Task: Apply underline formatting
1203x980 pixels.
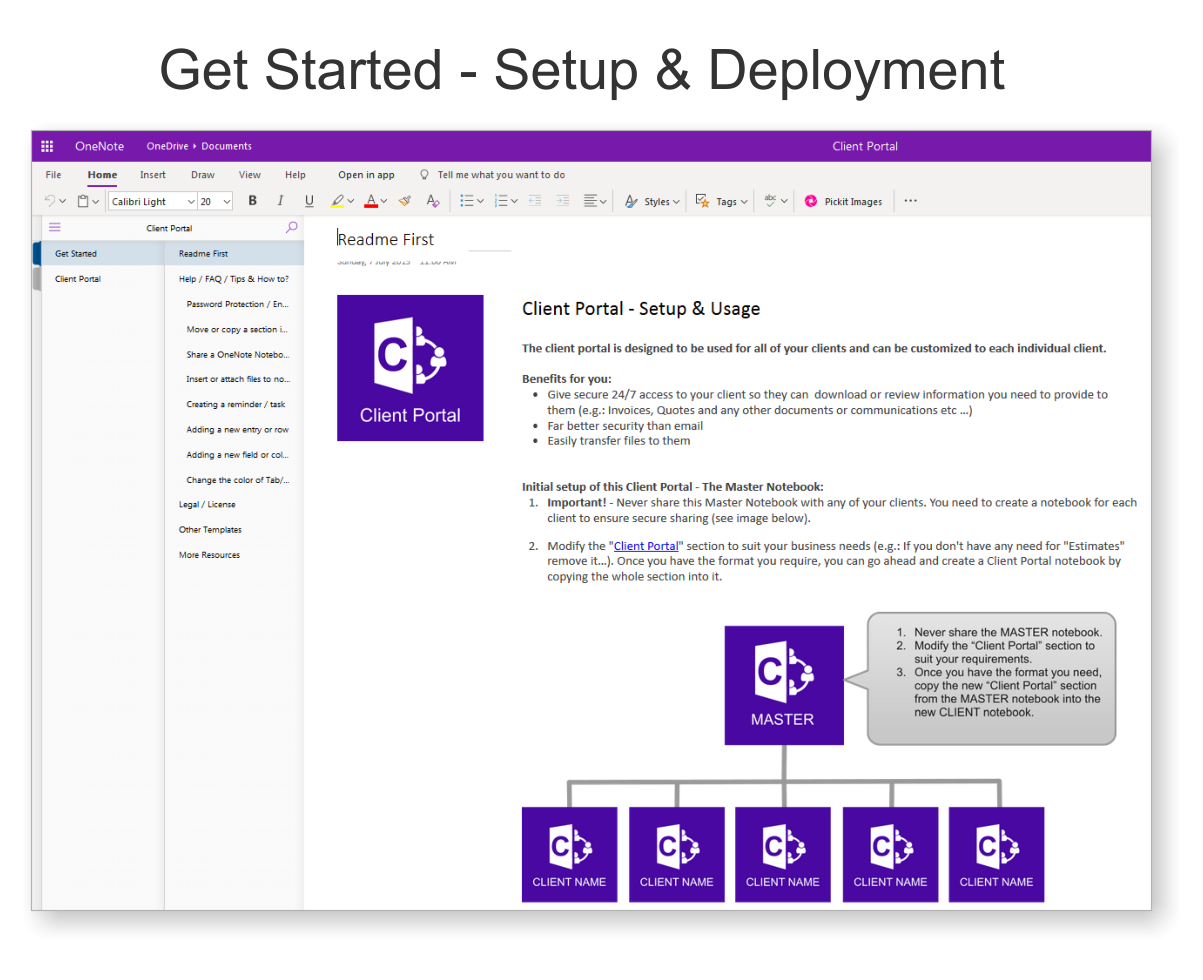Action: 309,201
